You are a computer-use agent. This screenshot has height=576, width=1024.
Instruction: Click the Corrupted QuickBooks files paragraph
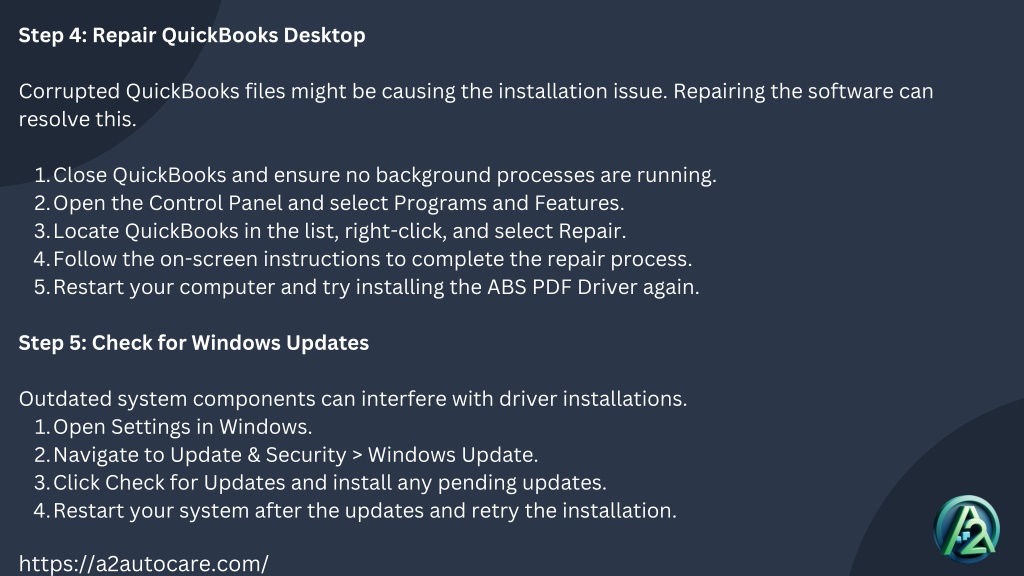[x=475, y=105]
